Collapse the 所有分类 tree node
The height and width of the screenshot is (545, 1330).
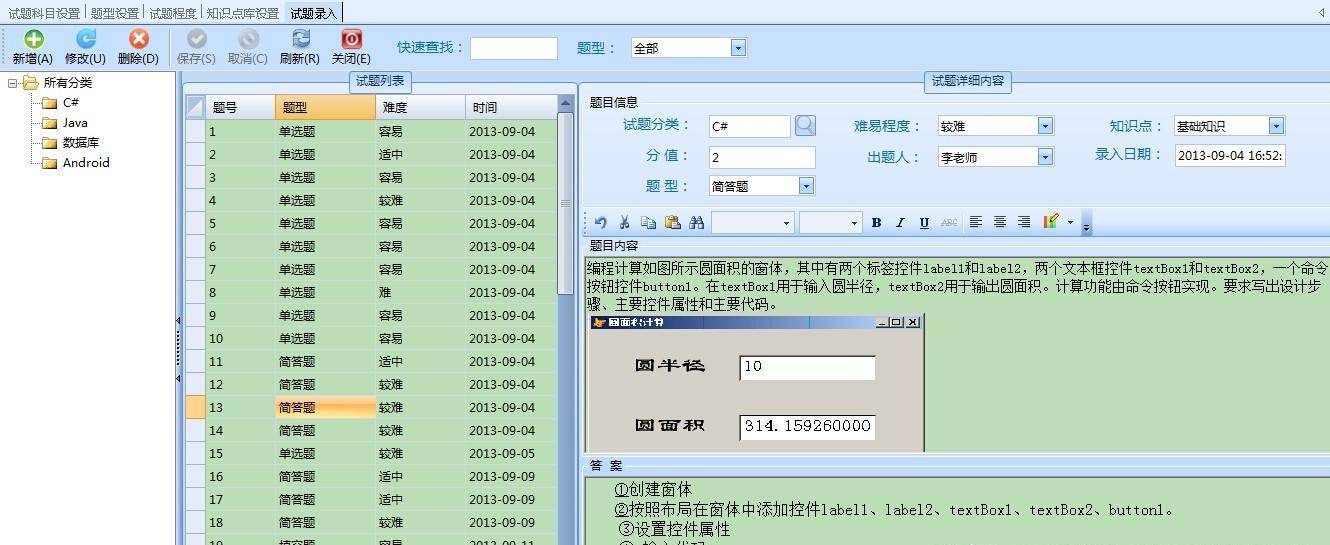(x=12, y=83)
